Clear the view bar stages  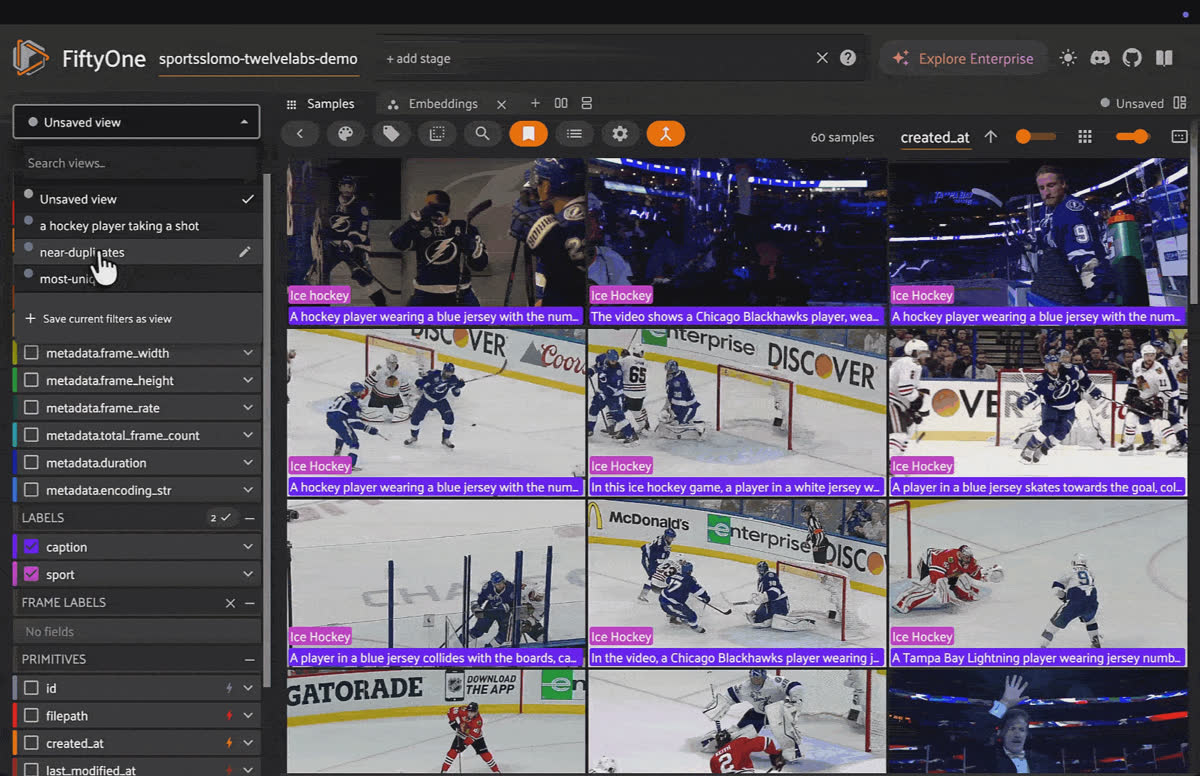pyautogui.click(x=822, y=58)
